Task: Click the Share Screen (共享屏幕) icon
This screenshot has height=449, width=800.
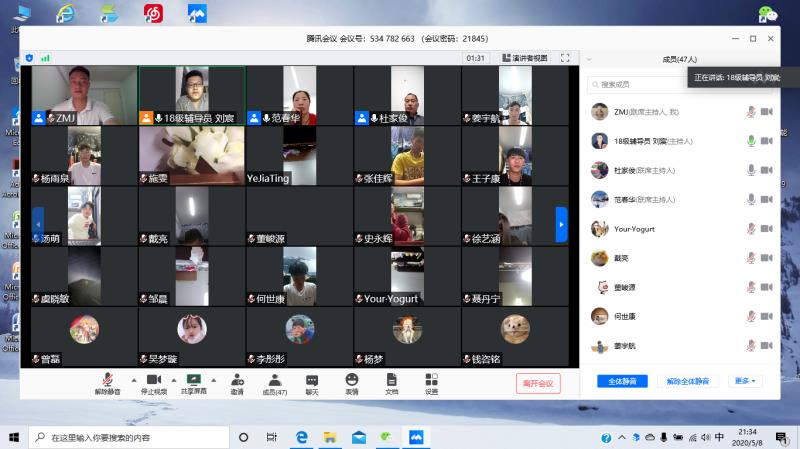Action: pyautogui.click(x=194, y=381)
